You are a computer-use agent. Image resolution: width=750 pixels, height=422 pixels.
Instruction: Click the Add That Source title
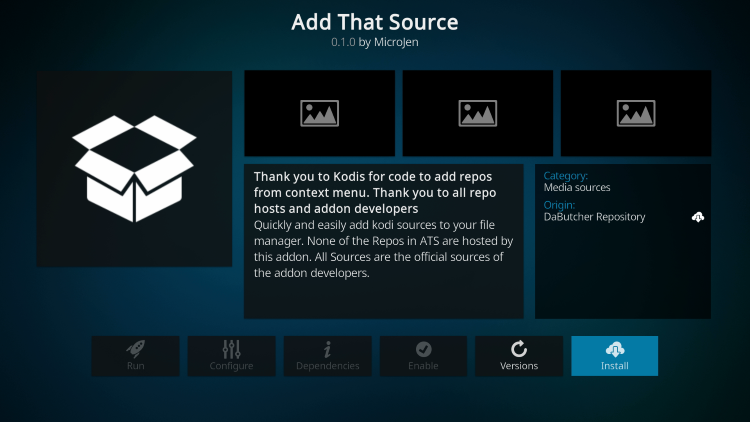coord(375,21)
